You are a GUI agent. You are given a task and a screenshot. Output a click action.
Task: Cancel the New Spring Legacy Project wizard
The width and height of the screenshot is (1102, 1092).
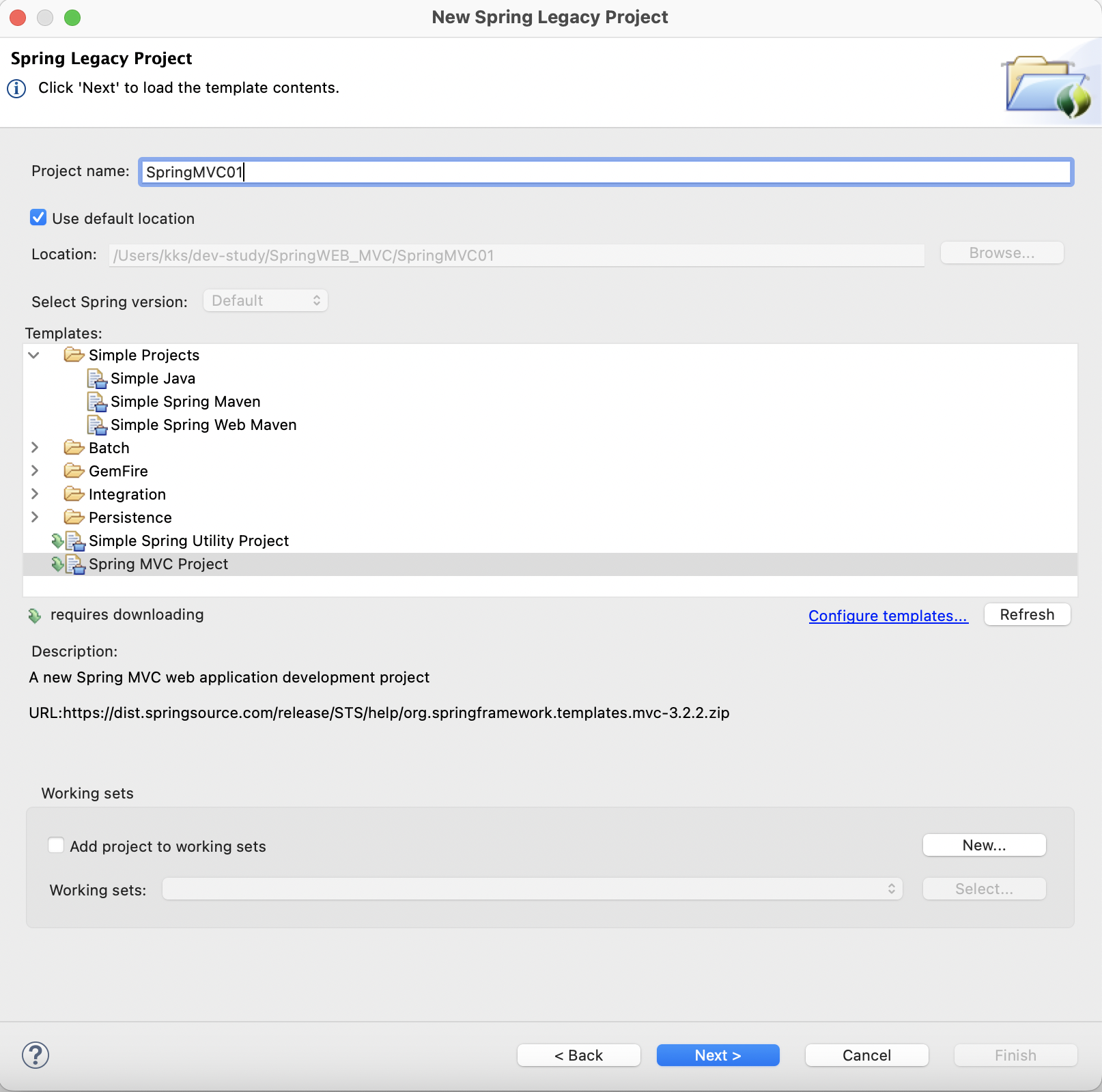[x=866, y=1055]
